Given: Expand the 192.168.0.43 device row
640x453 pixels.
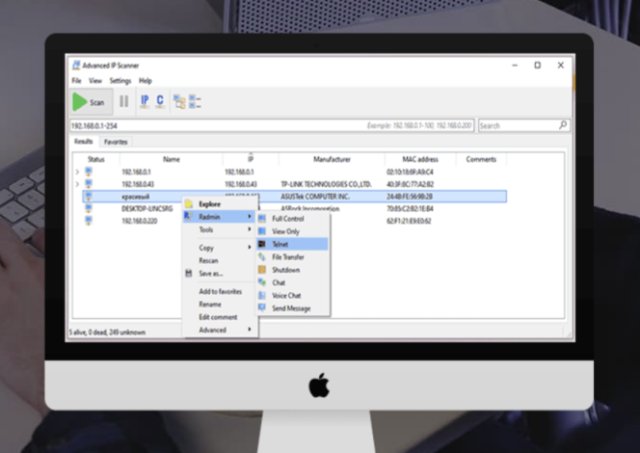Looking at the screenshot, I should tap(77, 184).
